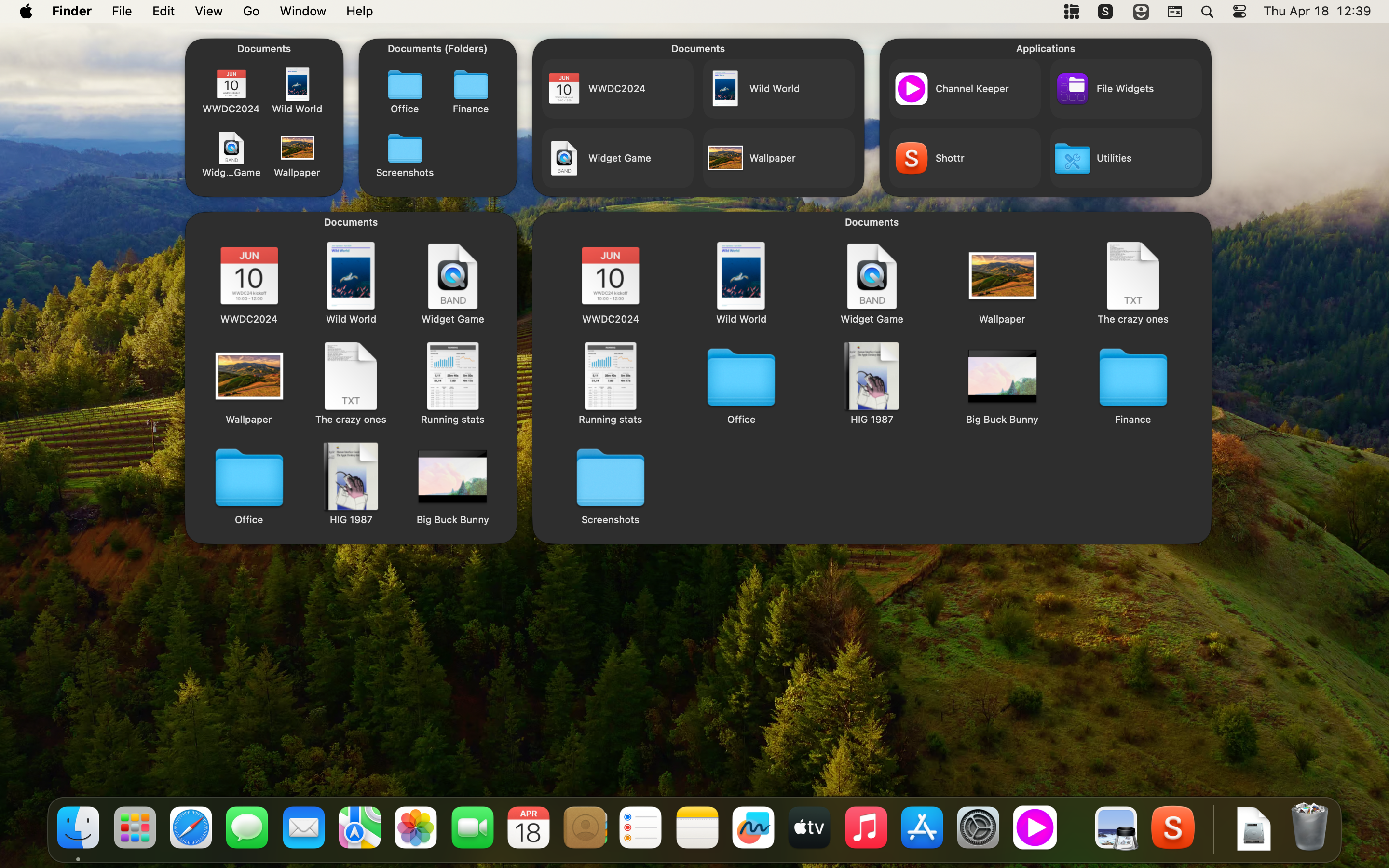
Task: Open Shottr from the Dock
Action: (x=1172, y=827)
